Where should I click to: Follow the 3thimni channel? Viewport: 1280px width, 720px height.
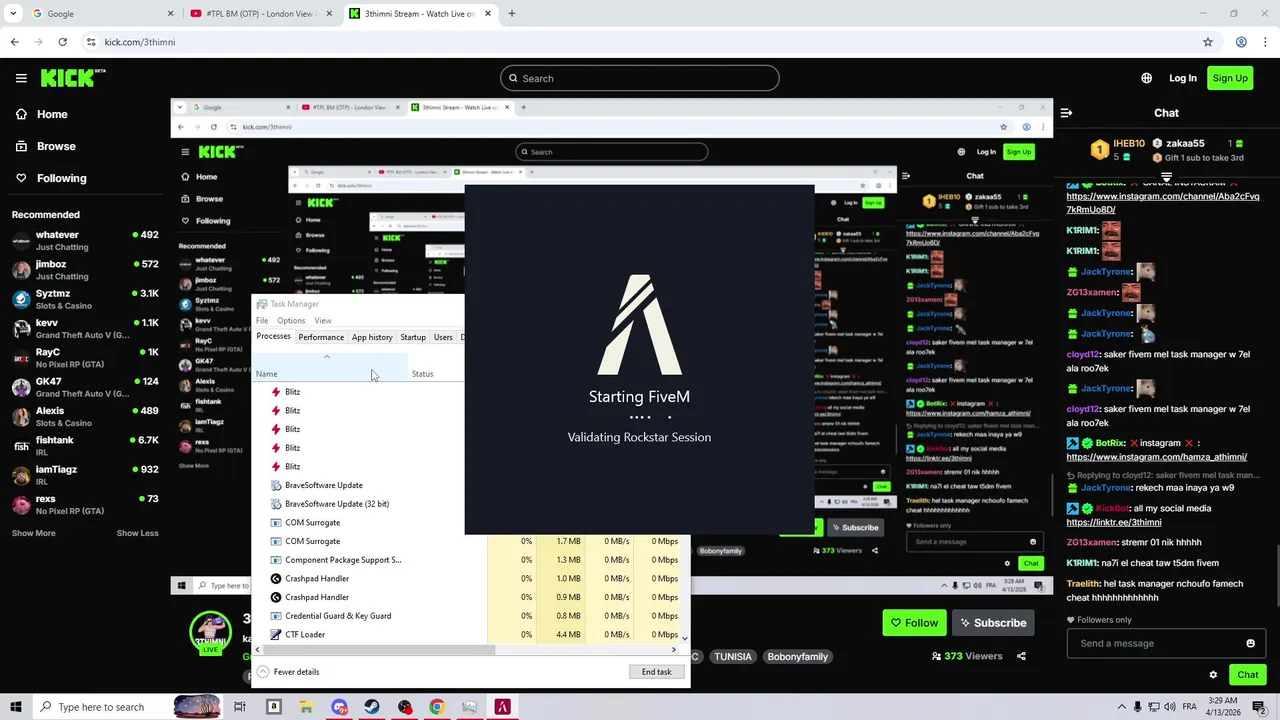pyautogui.click(x=914, y=623)
